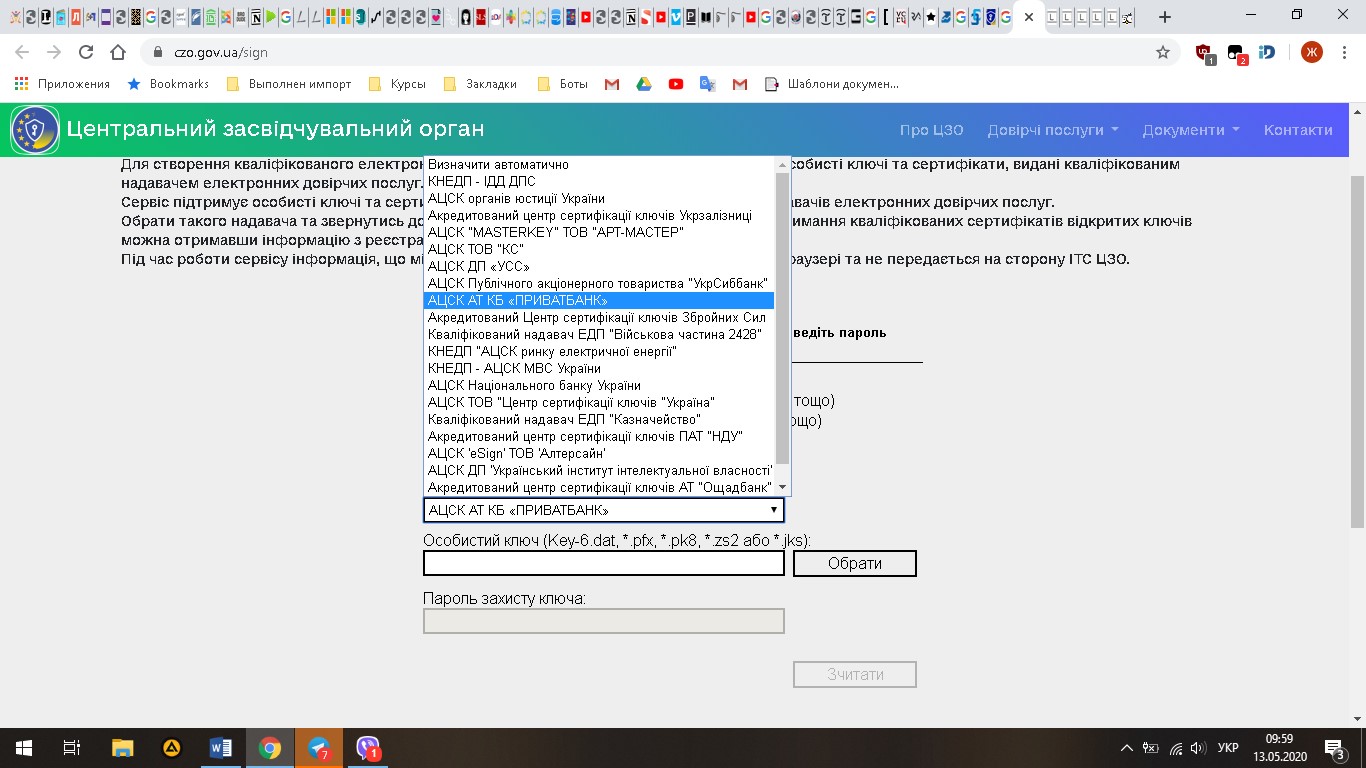This screenshot has width=1366, height=768.
Task: Bookmark this page with the star icon
Action: pyautogui.click(x=1162, y=52)
